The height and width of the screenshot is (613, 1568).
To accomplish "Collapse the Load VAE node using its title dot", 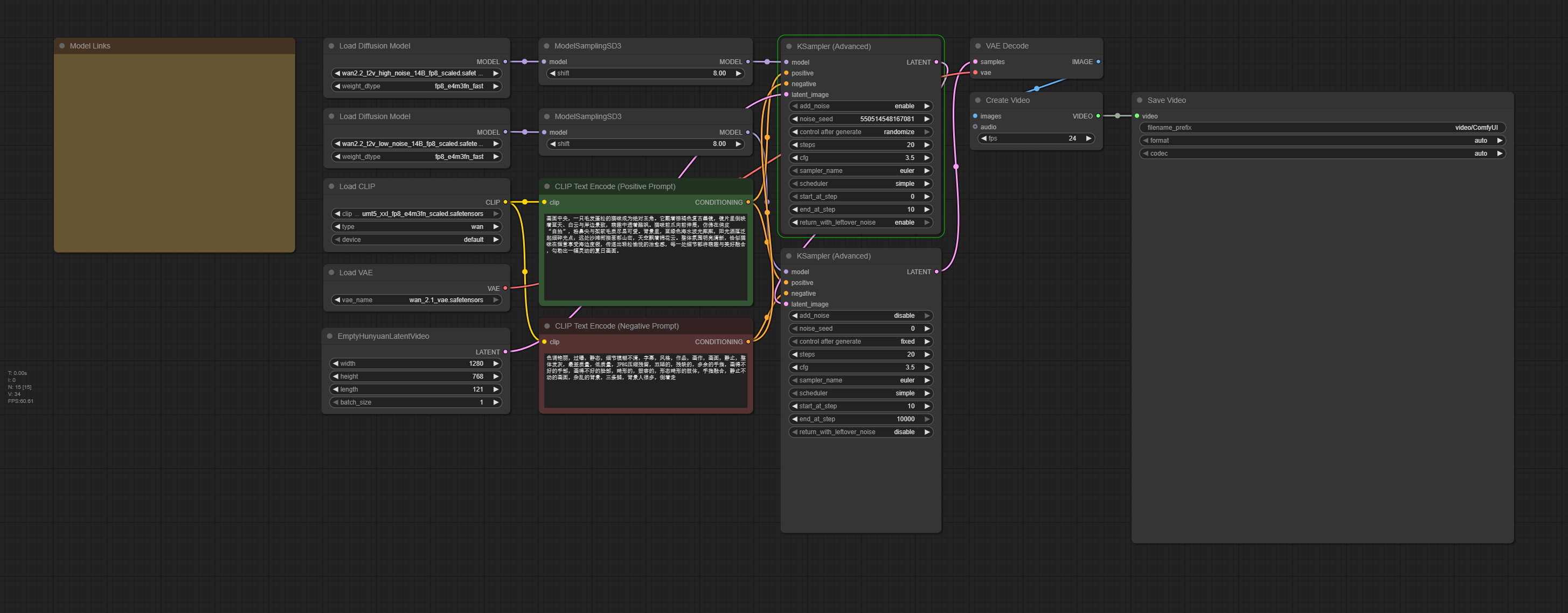I will 332,273.
